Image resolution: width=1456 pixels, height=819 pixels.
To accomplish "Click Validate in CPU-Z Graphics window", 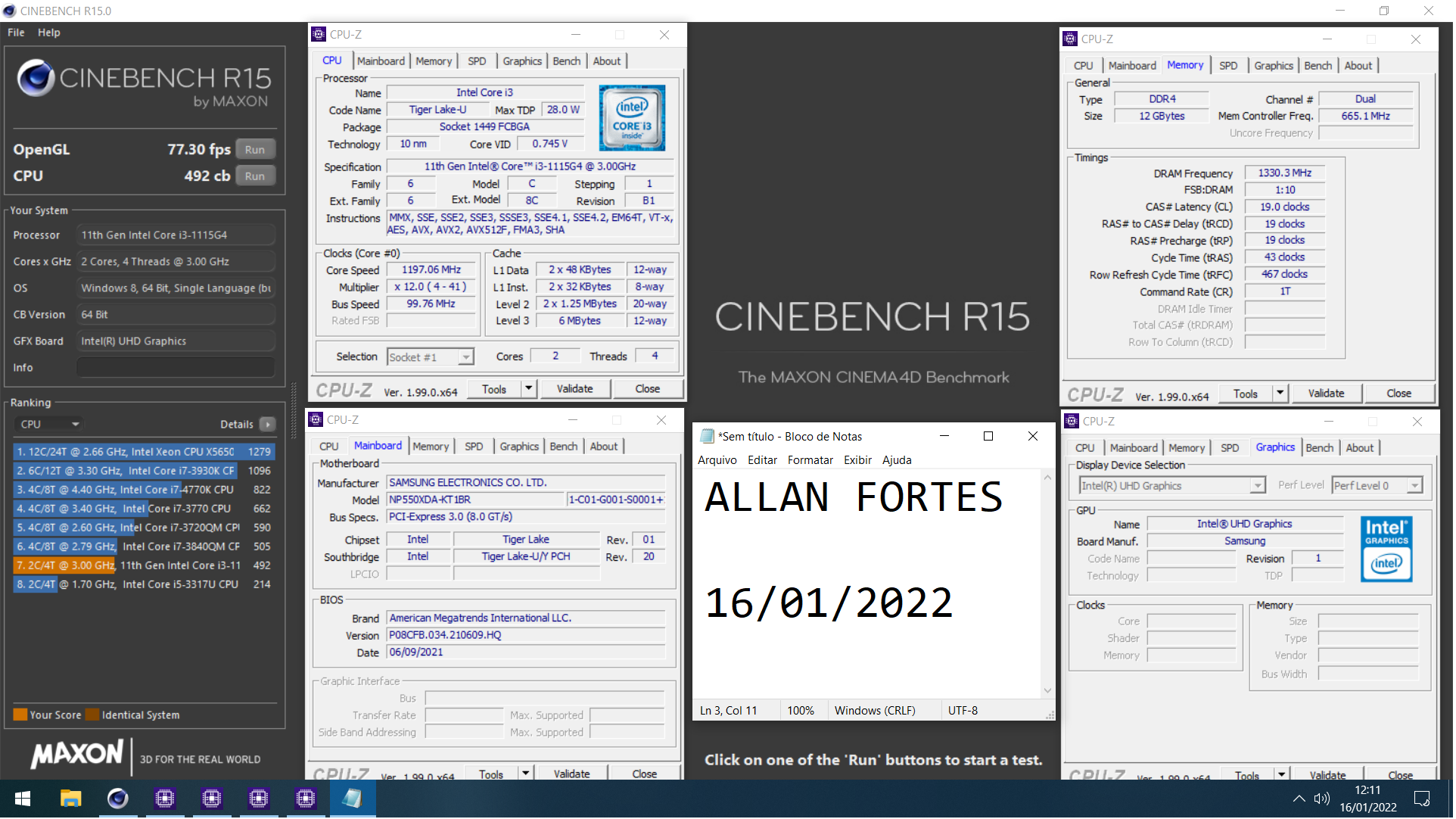I will pos(1329,775).
